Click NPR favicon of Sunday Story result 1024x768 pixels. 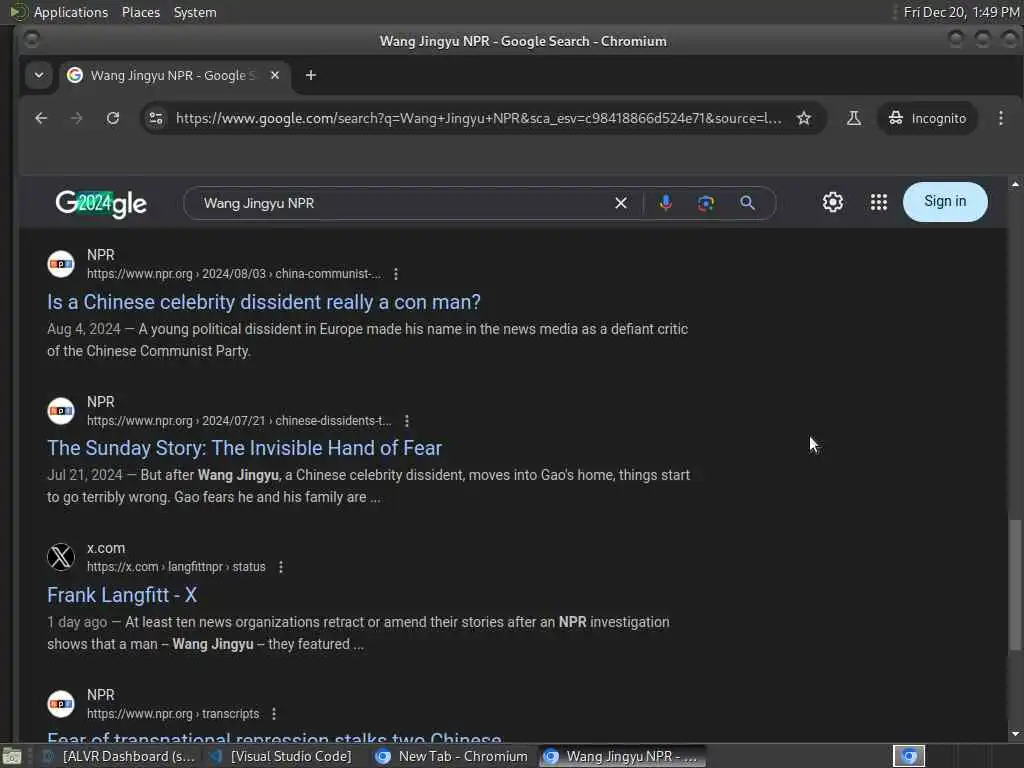coord(61,411)
